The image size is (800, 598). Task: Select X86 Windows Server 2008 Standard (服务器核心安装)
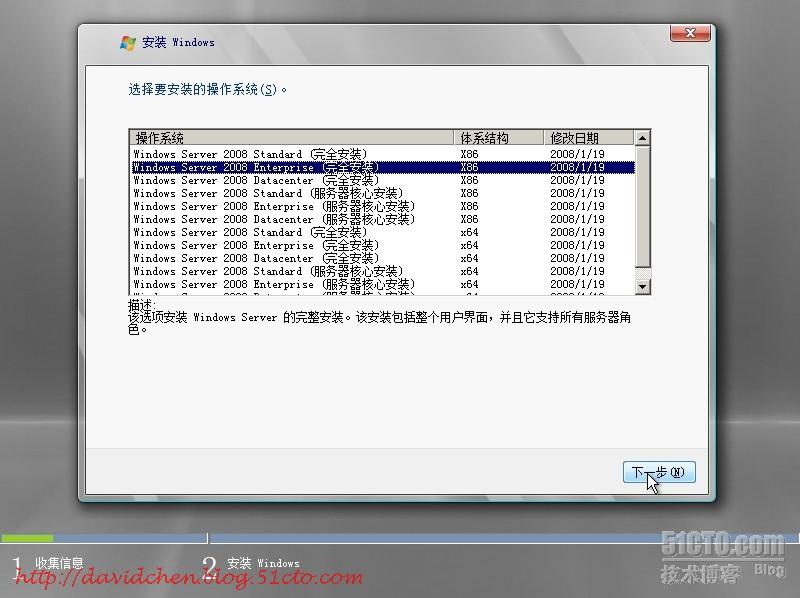point(383,193)
